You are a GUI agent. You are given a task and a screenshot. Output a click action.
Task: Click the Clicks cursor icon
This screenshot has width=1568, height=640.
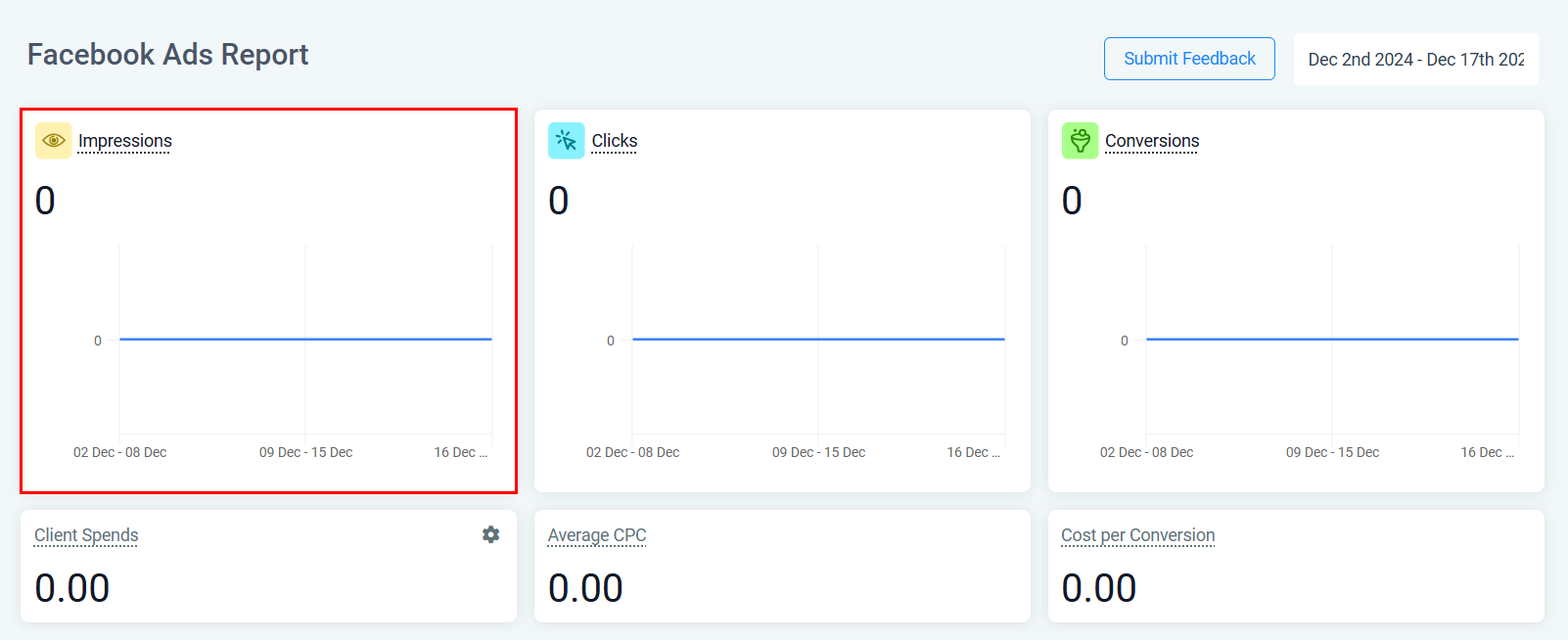coord(567,141)
